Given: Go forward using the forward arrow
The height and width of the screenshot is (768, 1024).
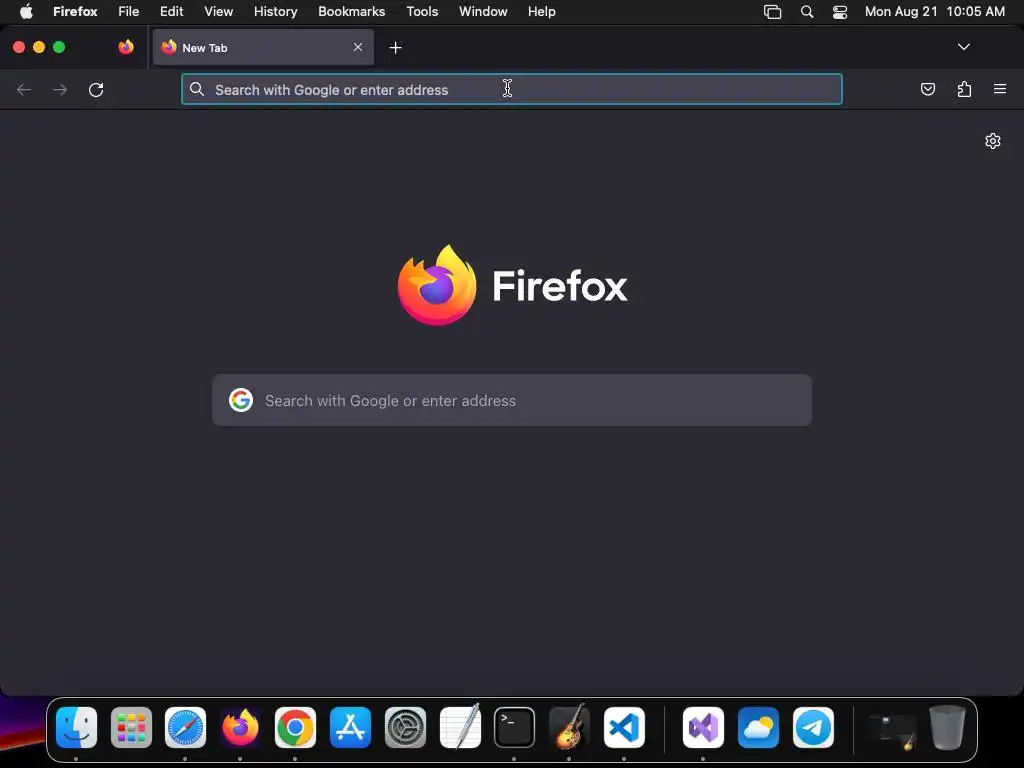Looking at the screenshot, I should coord(60,89).
